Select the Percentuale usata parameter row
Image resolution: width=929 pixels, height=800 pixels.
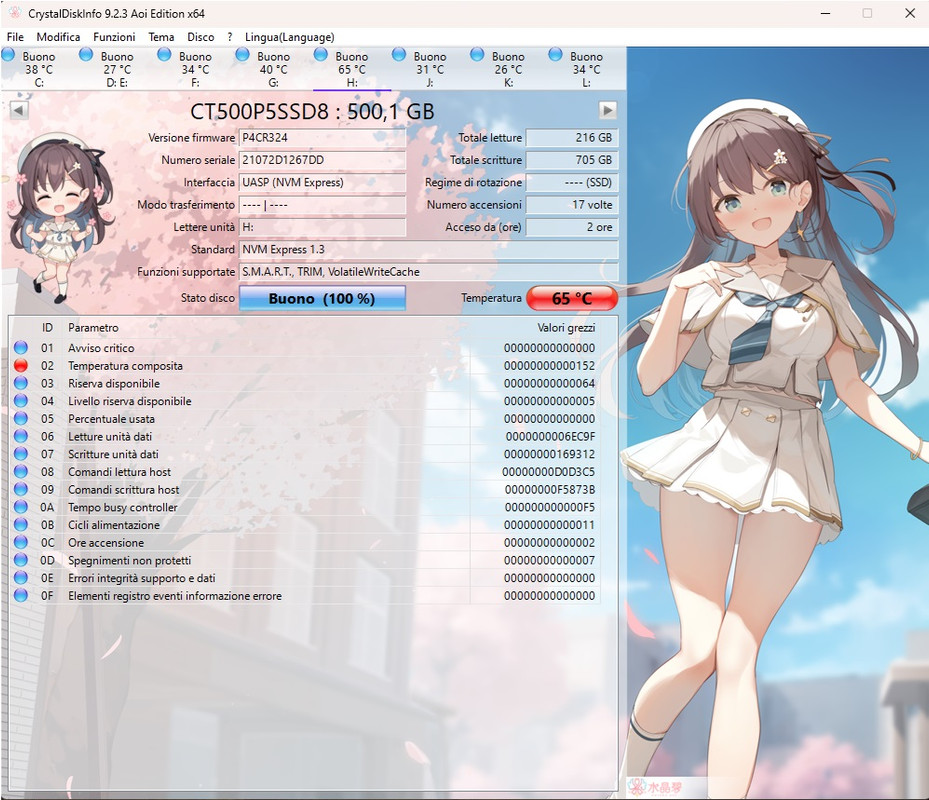click(306, 418)
